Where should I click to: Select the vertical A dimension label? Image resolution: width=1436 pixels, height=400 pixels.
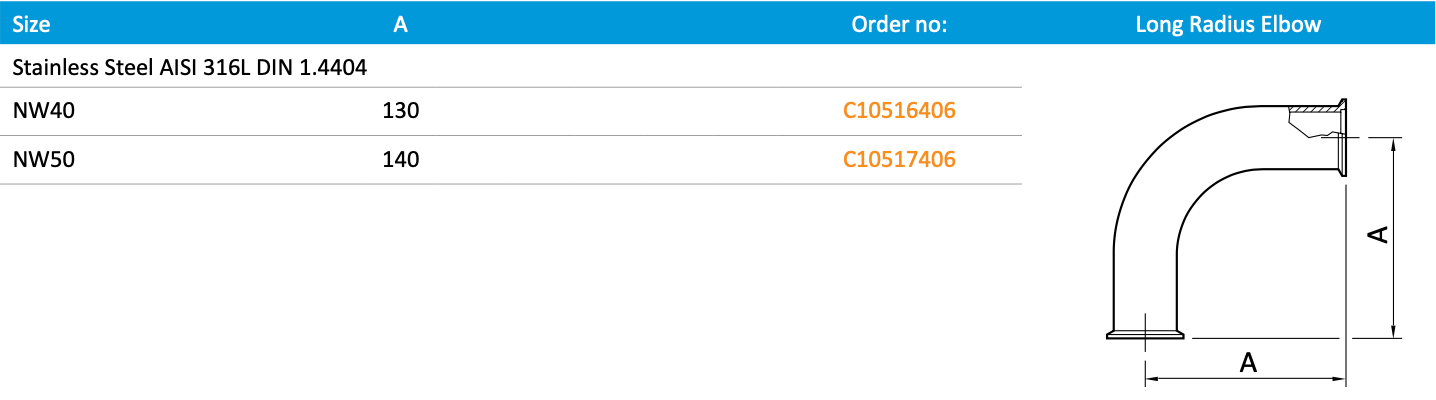click(x=1377, y=235)
